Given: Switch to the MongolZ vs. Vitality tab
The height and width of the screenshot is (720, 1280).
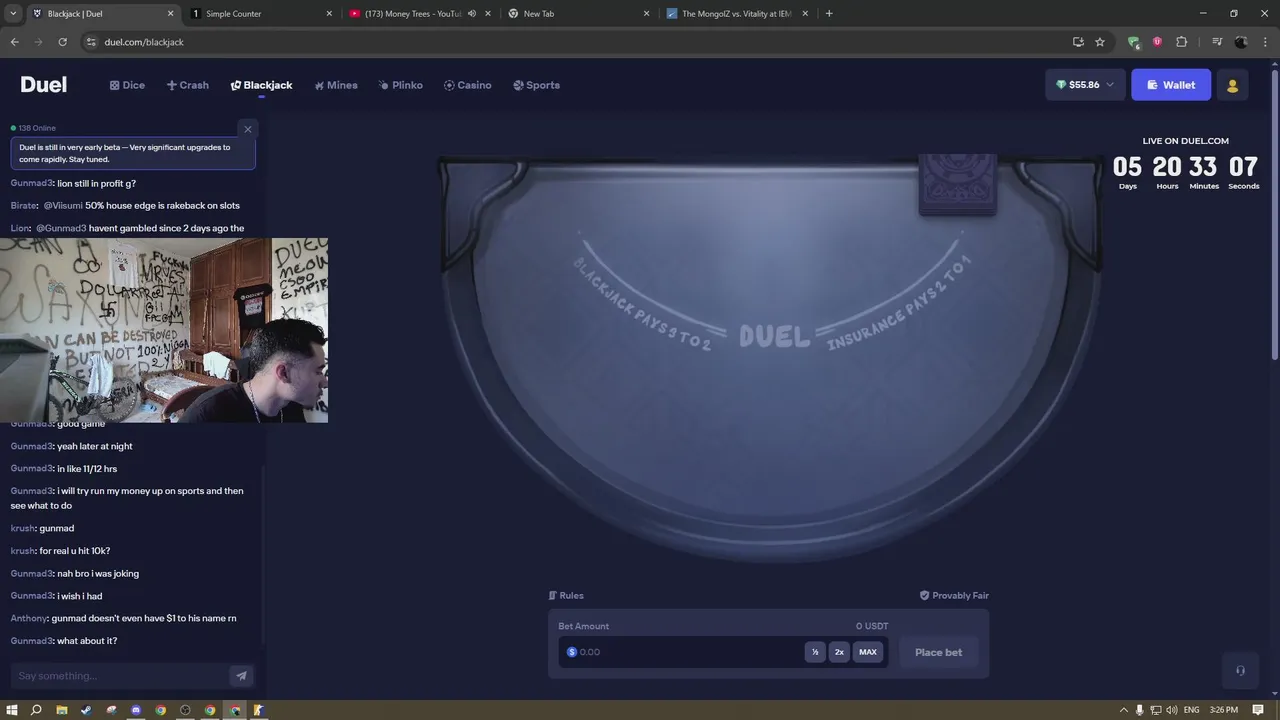Looking at the screenshot, I should click(735, 14).
